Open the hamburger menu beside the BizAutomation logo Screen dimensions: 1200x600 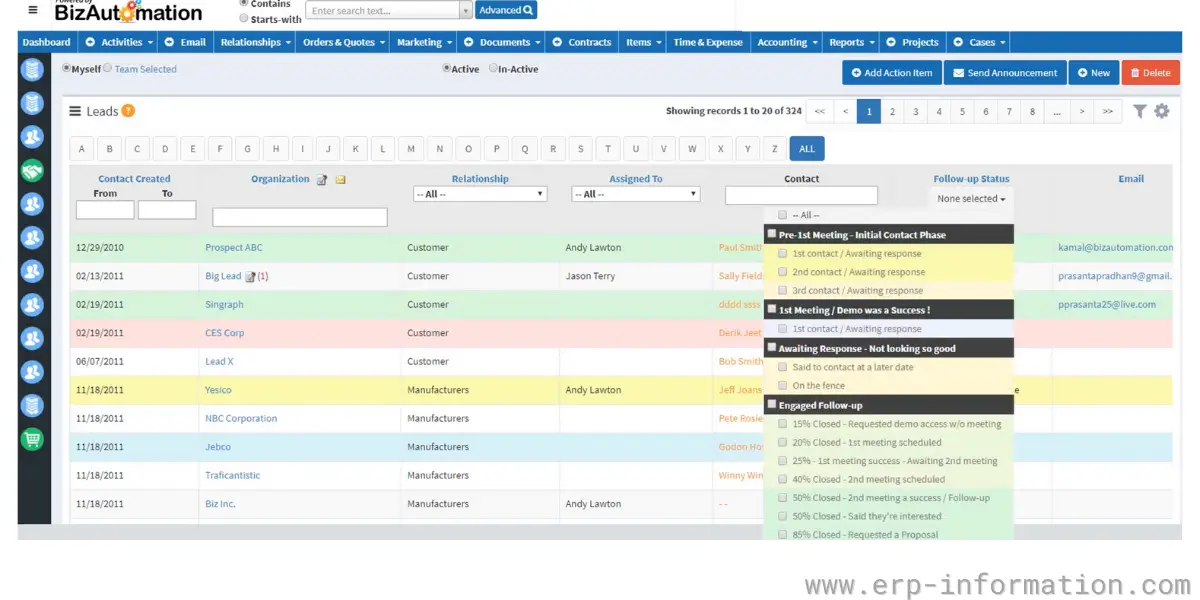[33, 10]
